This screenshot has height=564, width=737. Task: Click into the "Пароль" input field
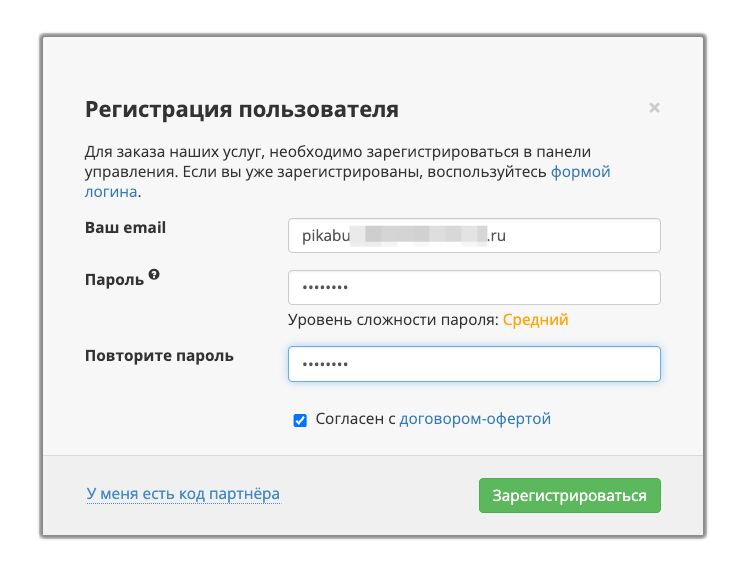tap(474, 287)
